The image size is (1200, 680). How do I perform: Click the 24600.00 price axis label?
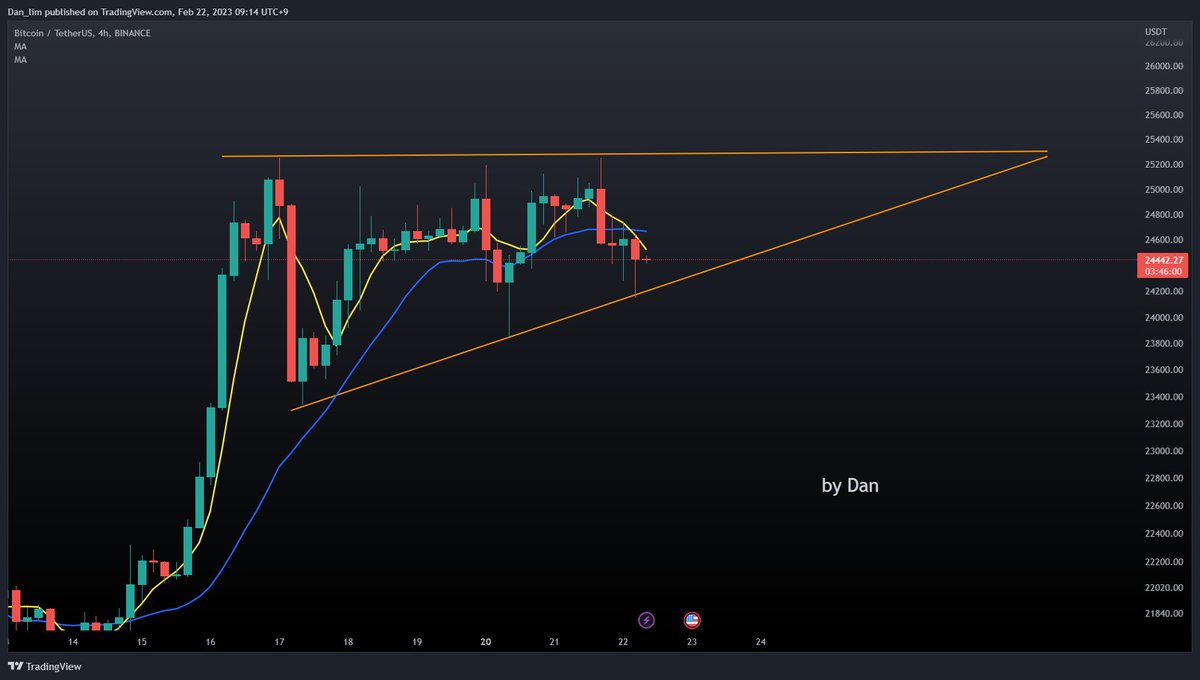click(1163, 240)
